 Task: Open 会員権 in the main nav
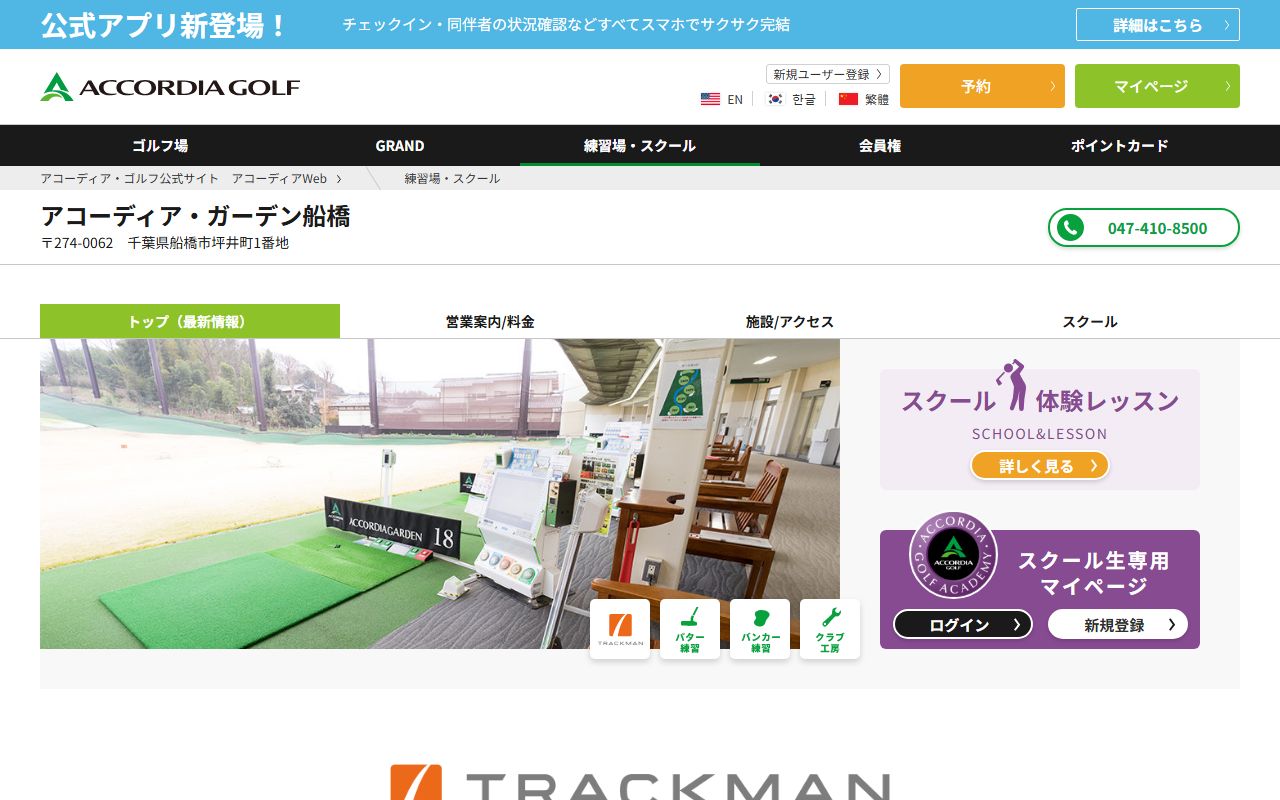880,145
